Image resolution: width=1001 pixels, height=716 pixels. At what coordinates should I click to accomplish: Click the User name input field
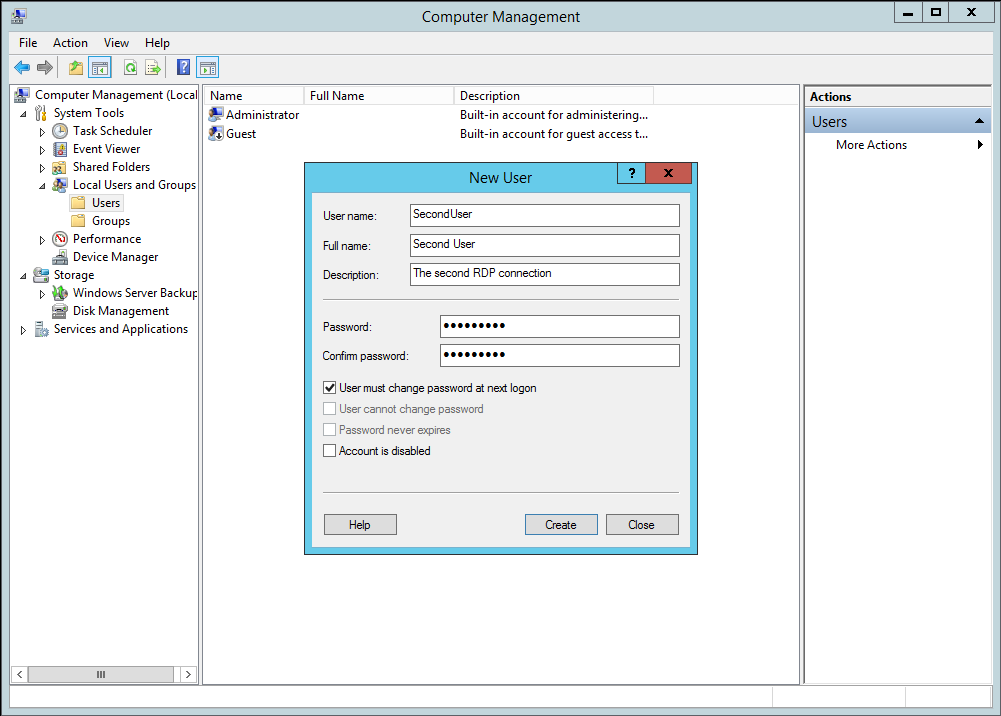coord(545,215)
